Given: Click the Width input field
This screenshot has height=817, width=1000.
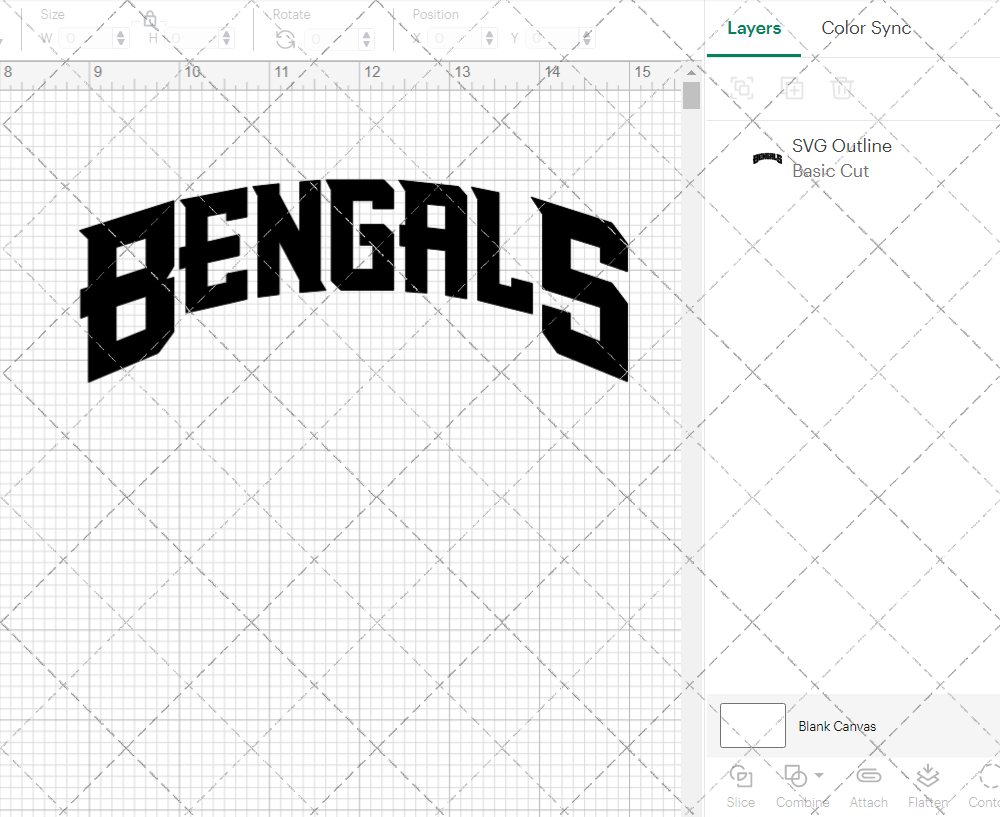Looking at the screenshot, I should click(87, 39).
